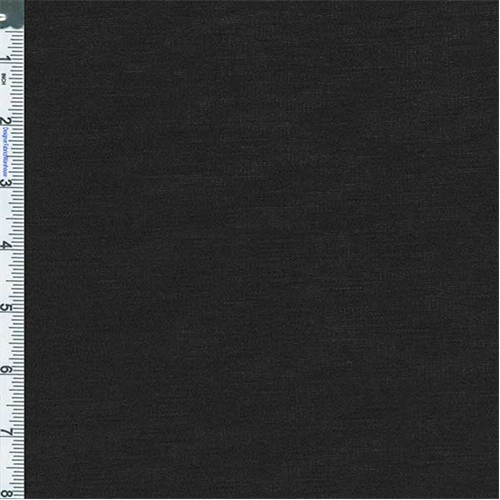Click the gray tab above the ruler

click(x=12, y=14)
